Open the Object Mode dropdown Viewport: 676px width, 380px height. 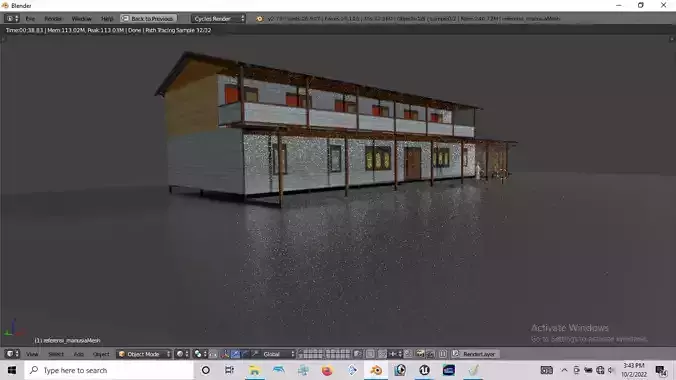coord(144,354)
